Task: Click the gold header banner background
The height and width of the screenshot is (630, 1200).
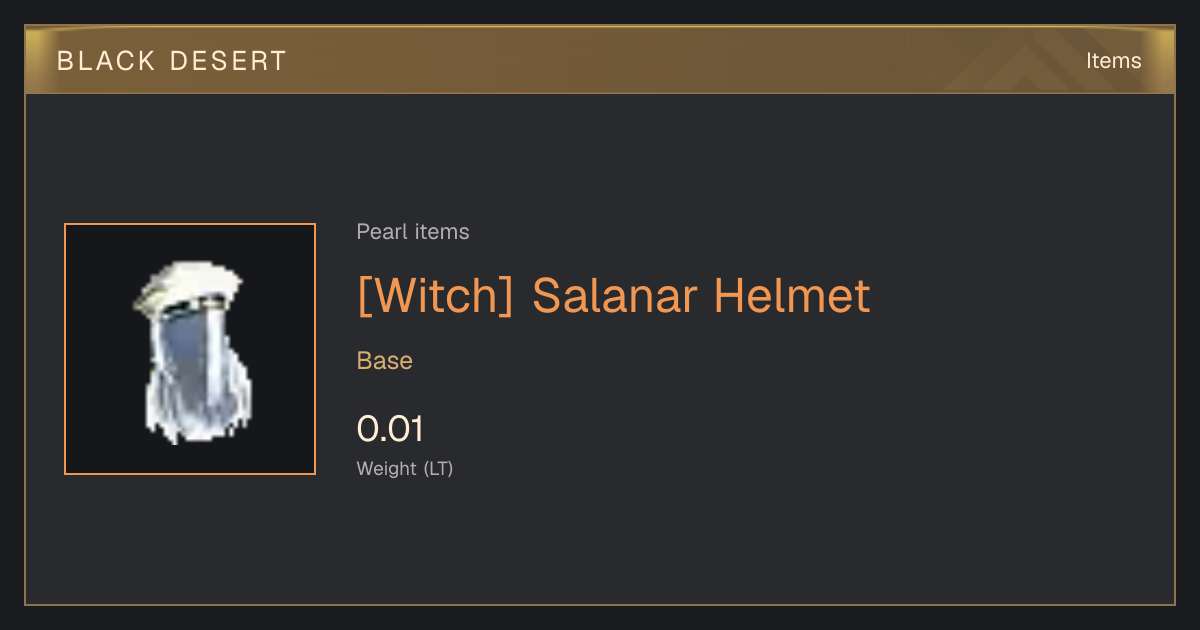Action: (x=600, y=61)
